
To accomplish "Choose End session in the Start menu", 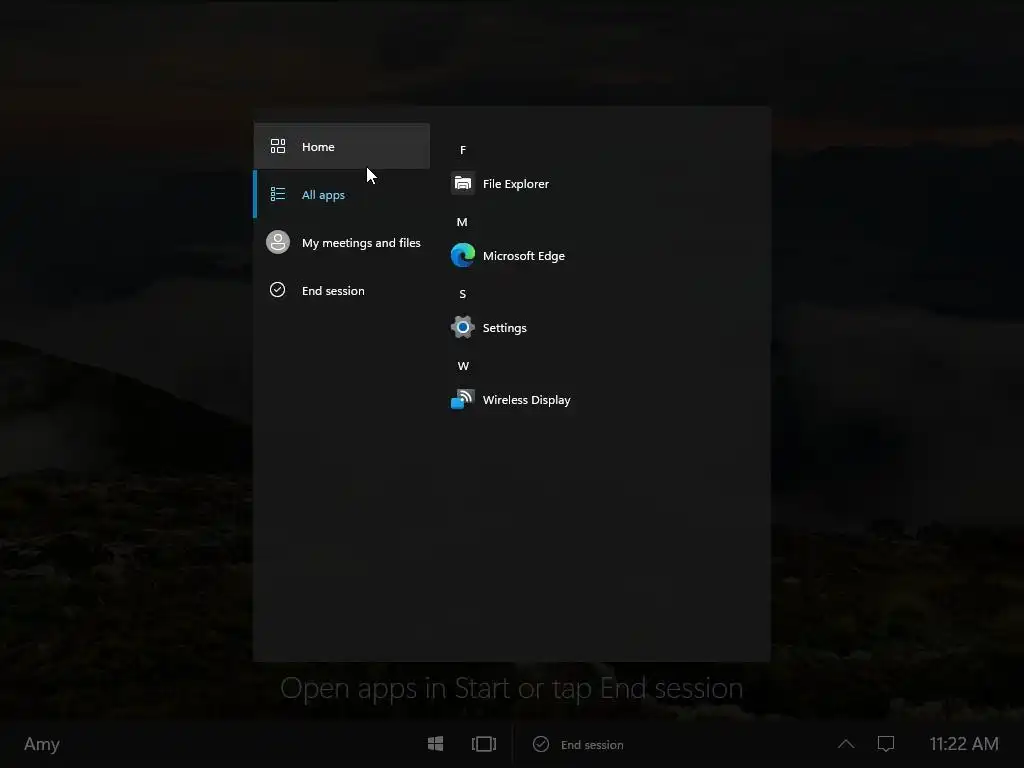I will coord(342,291).
